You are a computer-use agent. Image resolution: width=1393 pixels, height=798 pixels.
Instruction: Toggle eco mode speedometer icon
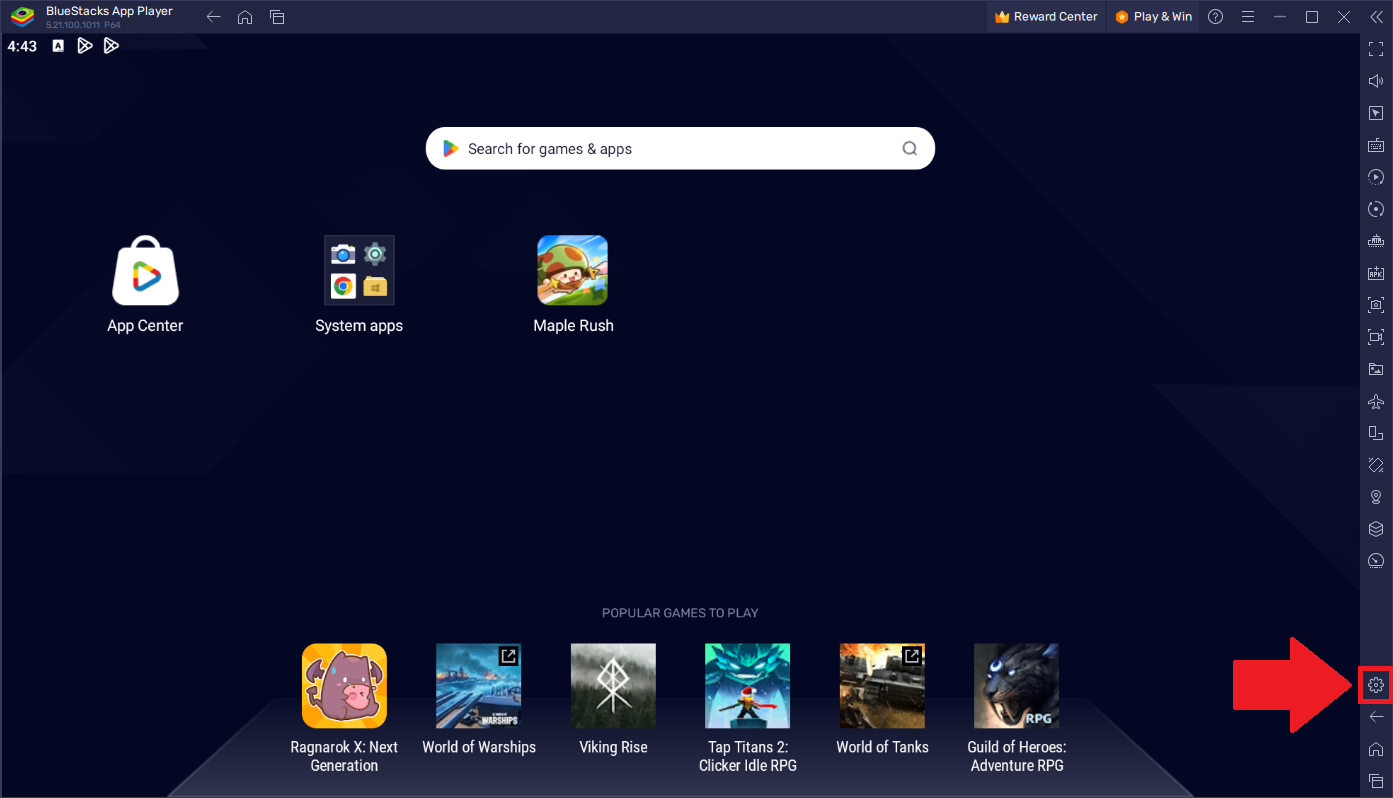click(x=1376, y=561)
